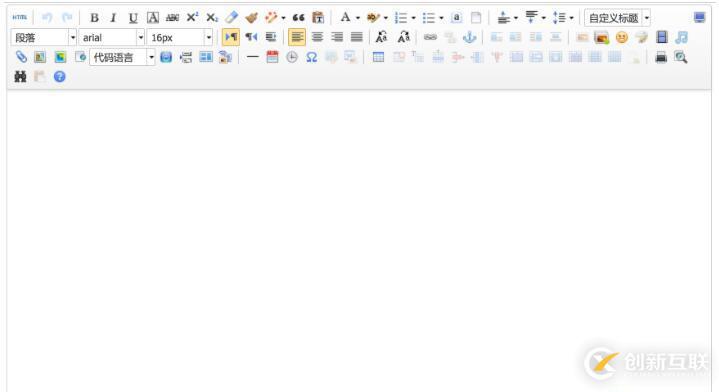Attach a file with the paperclip icon
Screen dimensions: 719x392
tap(21, 57)
